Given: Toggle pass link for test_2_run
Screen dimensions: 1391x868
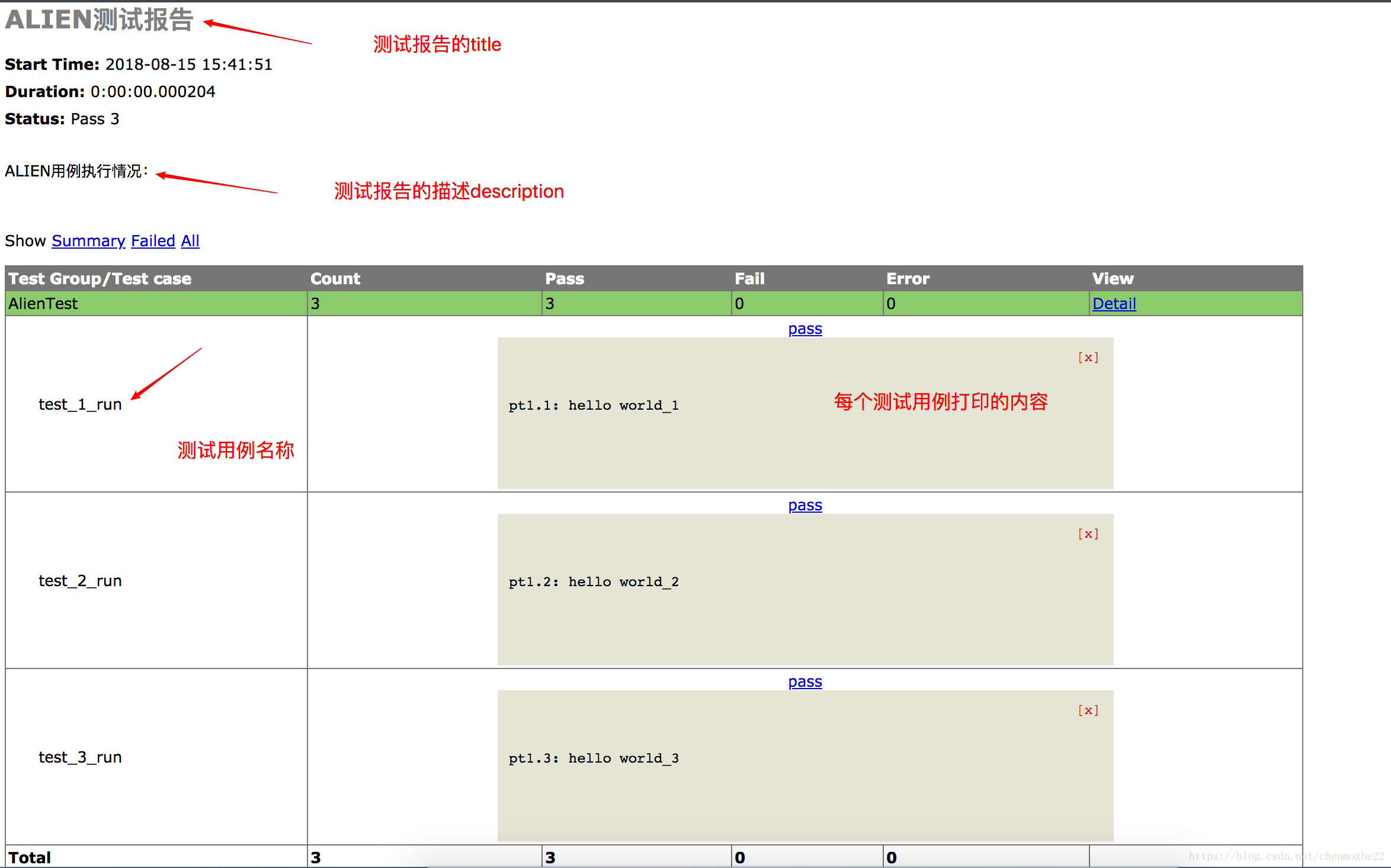Looking at the screenshot, I should [x=805, y=505].
